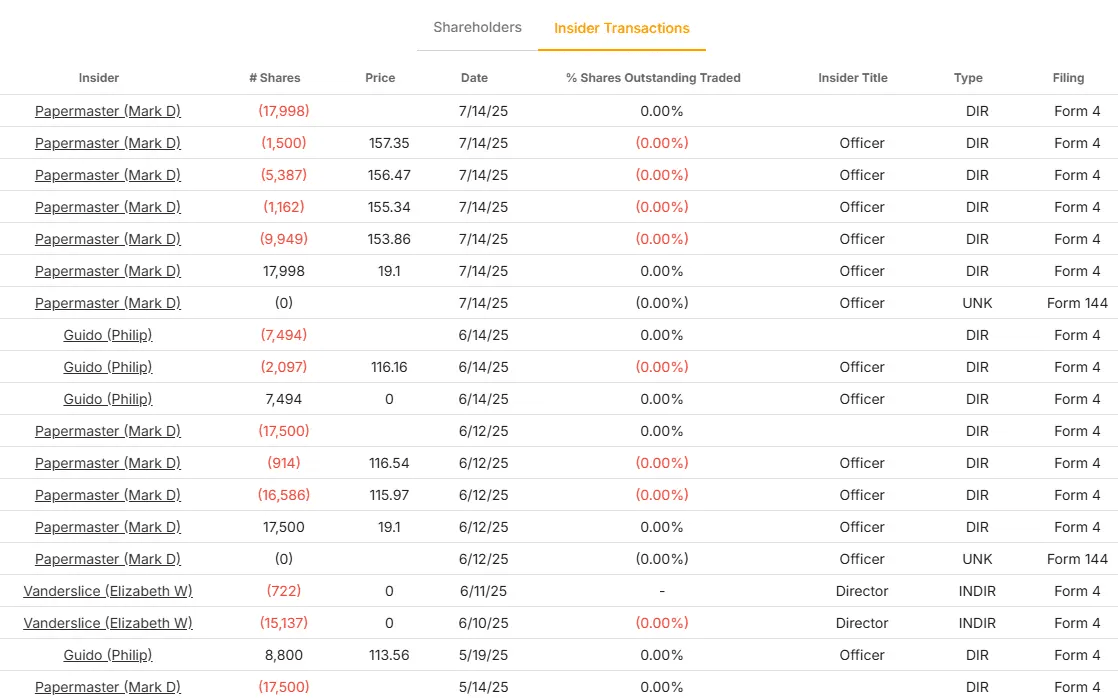Click the Date column header

point(474,78)
